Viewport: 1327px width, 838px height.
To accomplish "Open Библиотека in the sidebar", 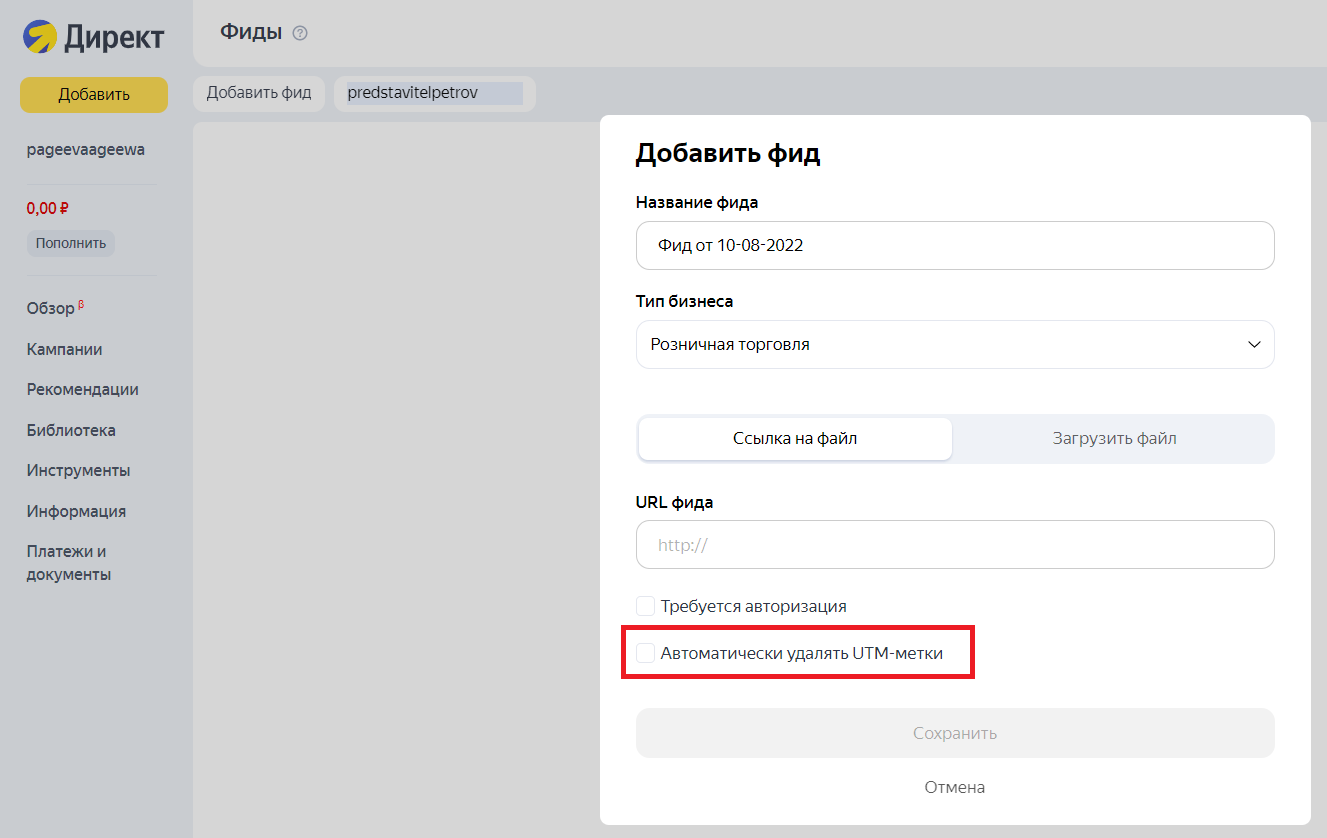I will click(71, 430).
